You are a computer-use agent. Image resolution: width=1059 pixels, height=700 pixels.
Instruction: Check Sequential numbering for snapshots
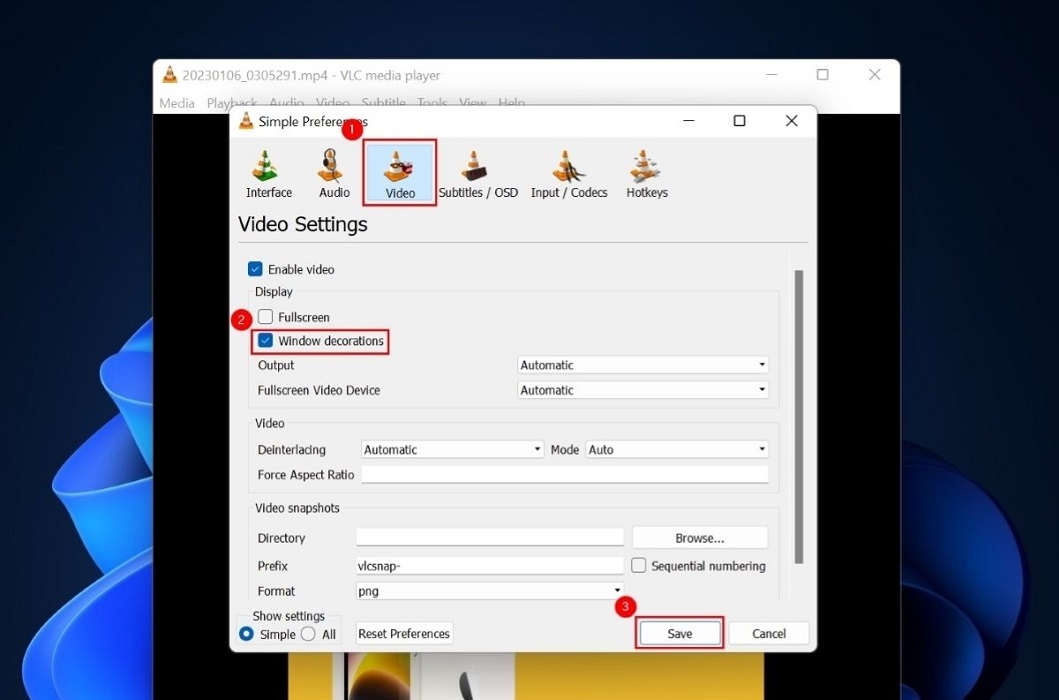pyautogui.click(x=638, y=565)
